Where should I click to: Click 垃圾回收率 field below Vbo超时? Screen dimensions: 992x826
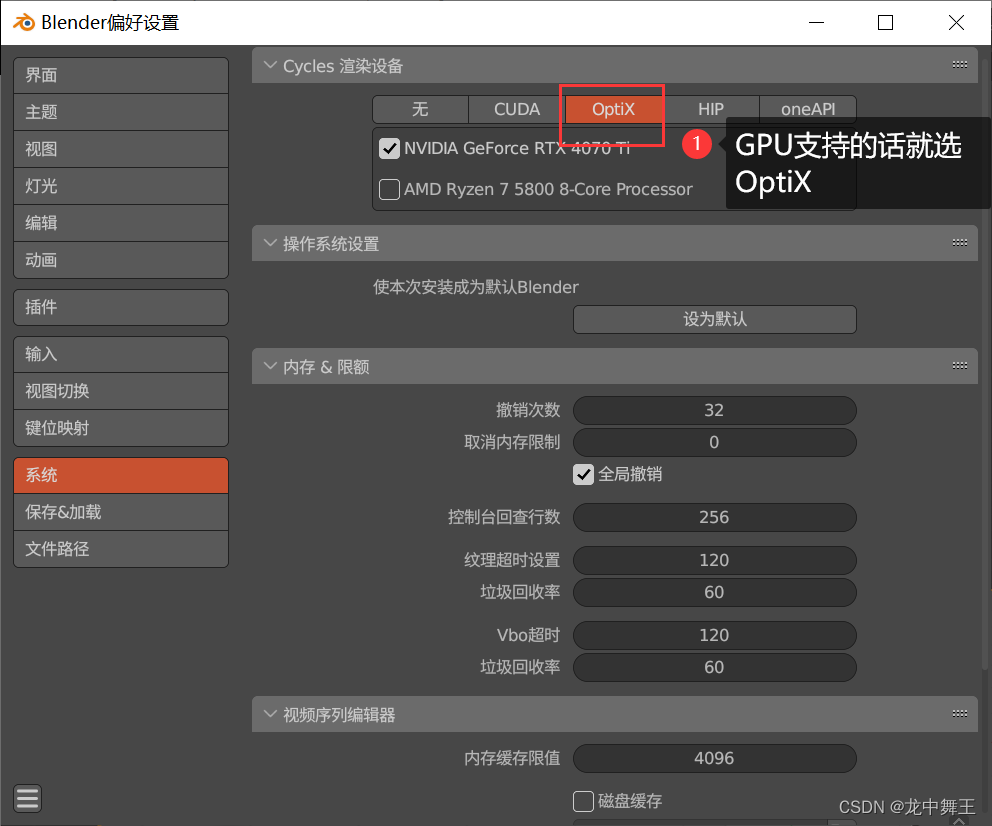(714, 667)
